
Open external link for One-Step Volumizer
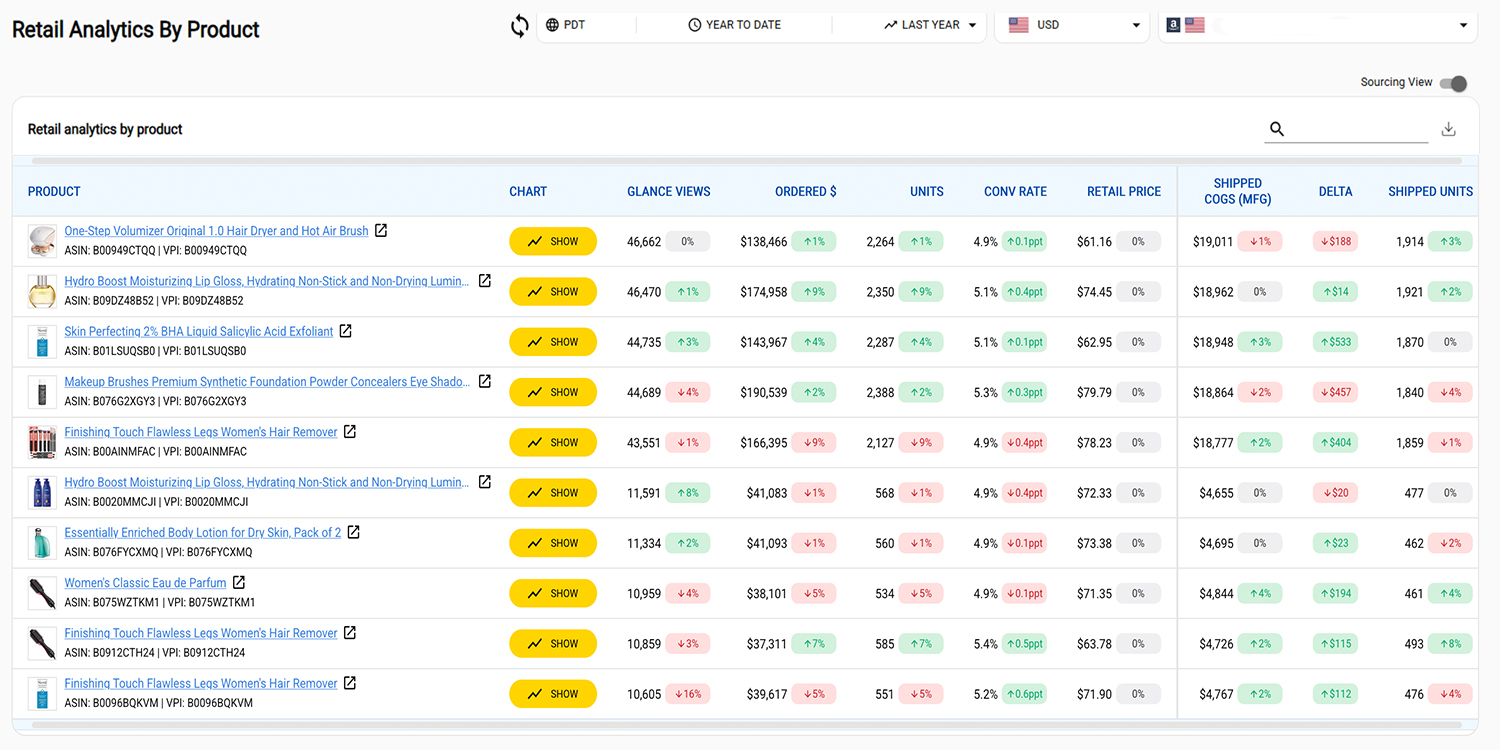click(x=380, y=231)
